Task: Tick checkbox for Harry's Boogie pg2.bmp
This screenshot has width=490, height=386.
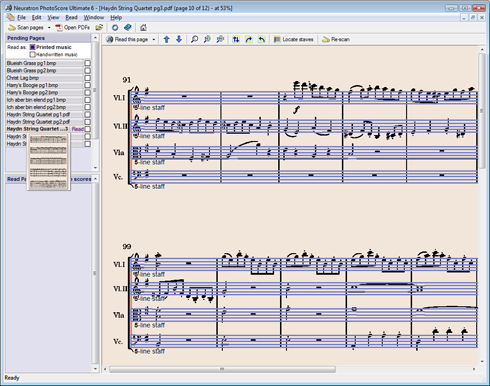Action: 87,92
